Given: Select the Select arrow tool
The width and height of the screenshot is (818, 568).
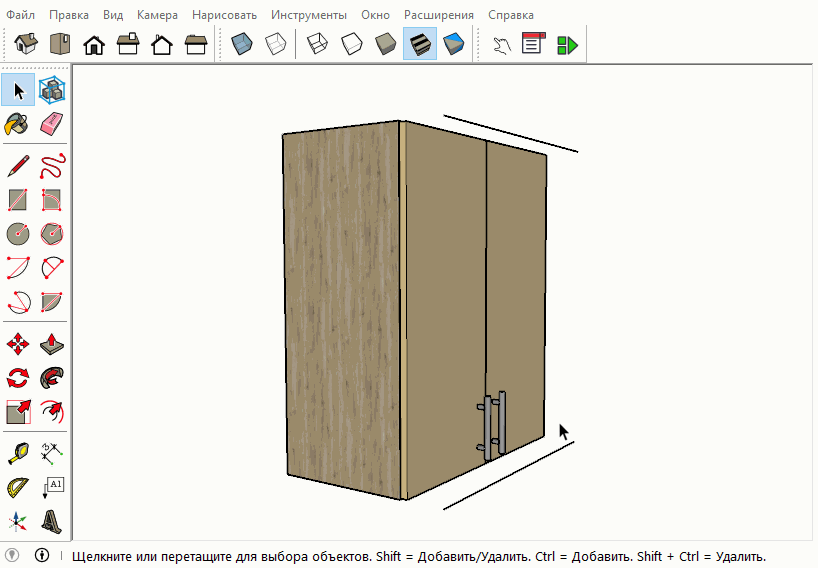Looking at the screenshot, I should coord(18,90).
